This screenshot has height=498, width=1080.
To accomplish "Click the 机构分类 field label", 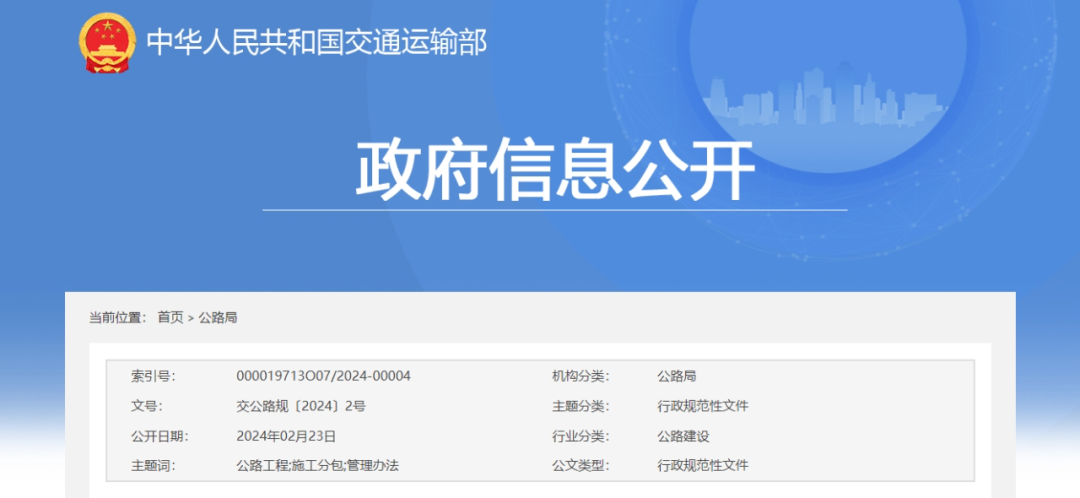I will pos(581,376).
